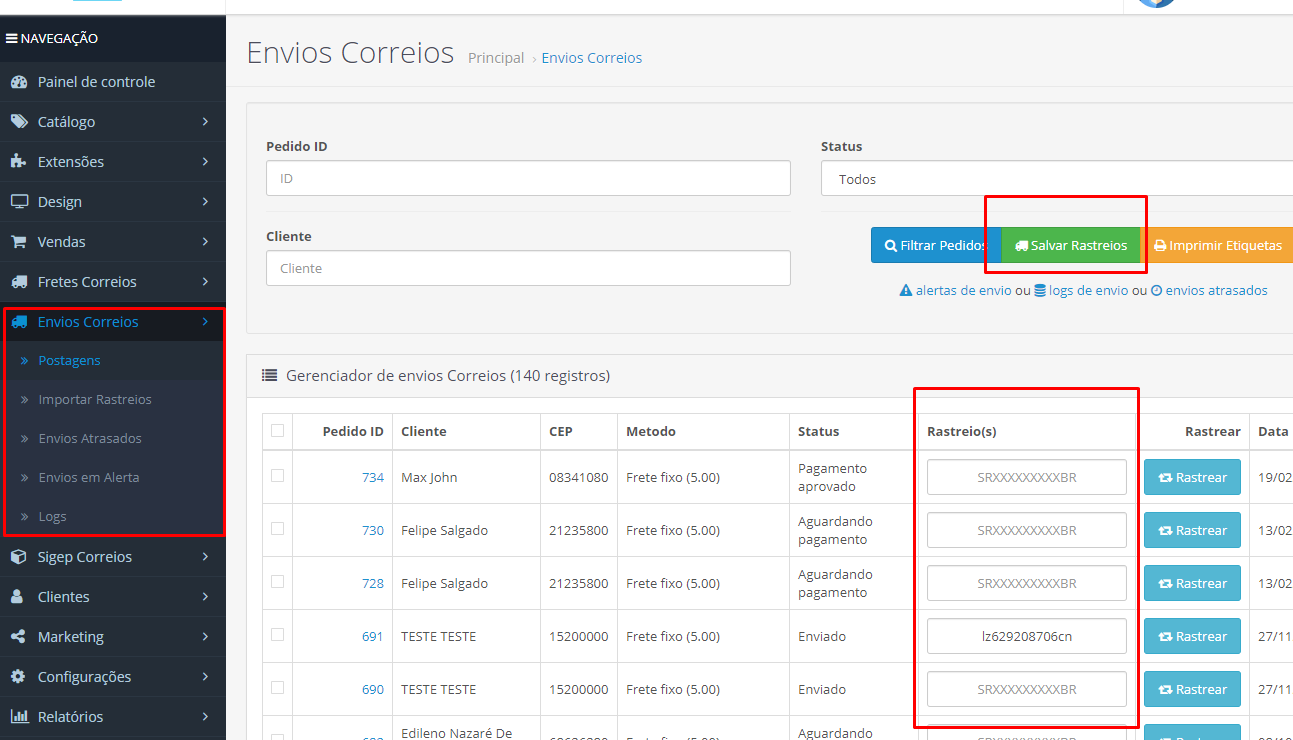Expand the Vendas menu chevron
This screenshot has height=740, width=1293.
click(205, 242)
